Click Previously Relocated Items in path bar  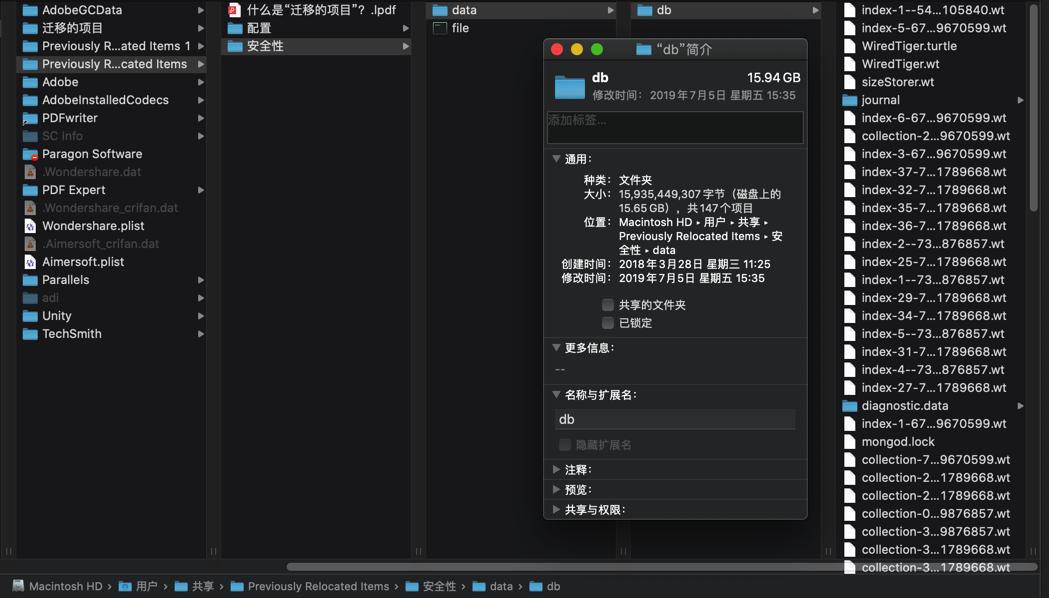pyautogui.click(x=318, y=586)
